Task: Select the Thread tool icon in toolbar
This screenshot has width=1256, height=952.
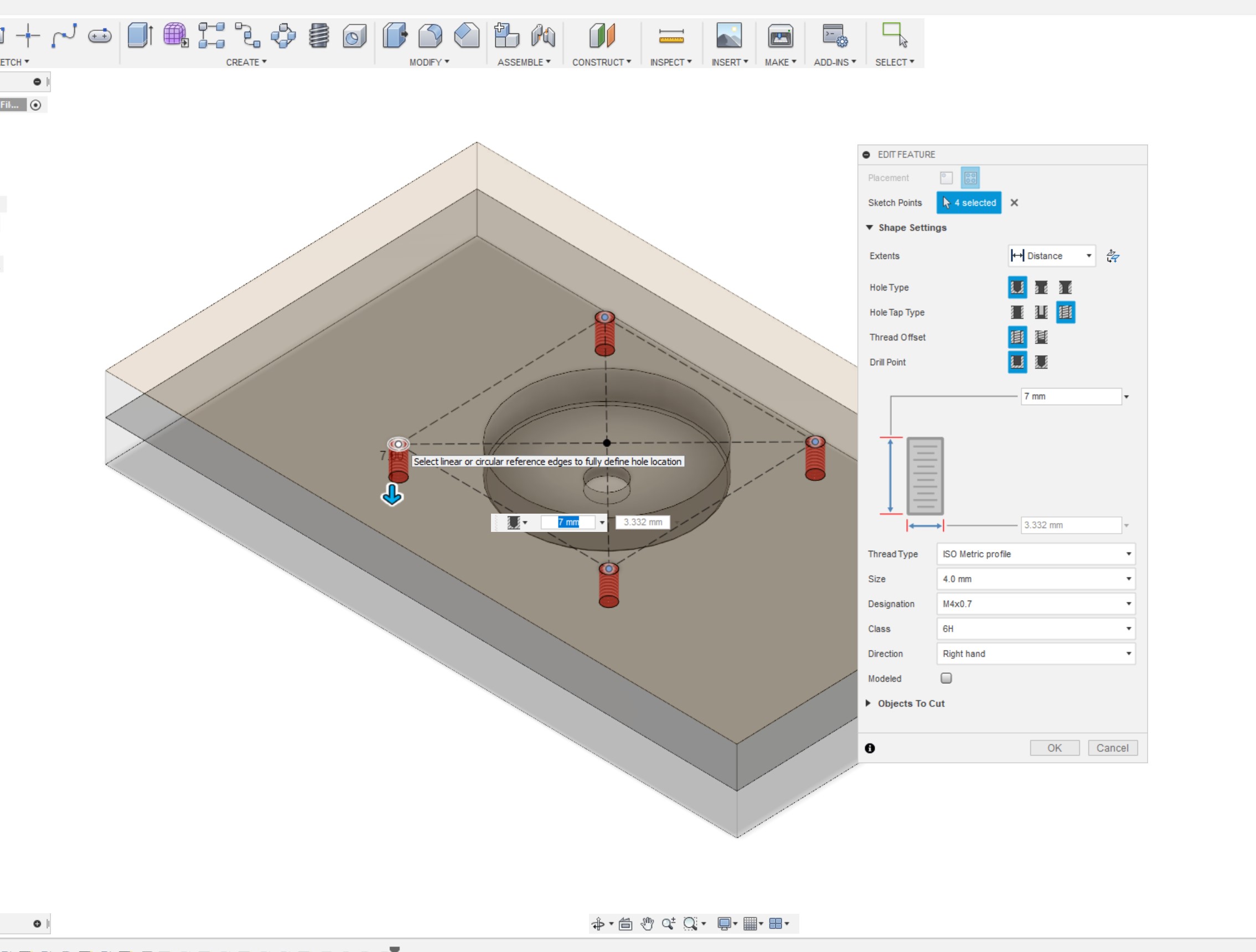Action: [x=318, y=35]
